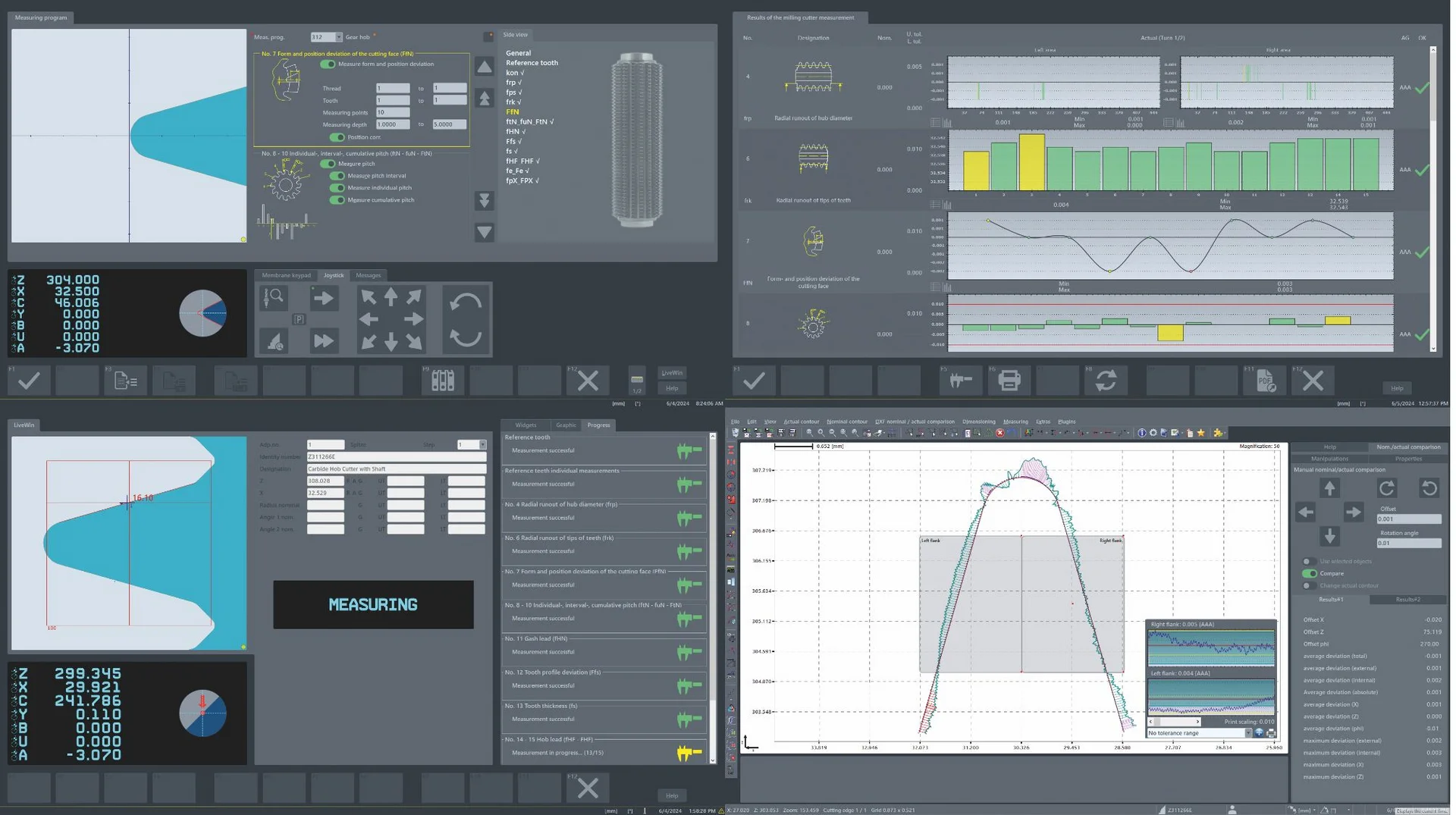Turn off the Compare toggle
The width and height of the screenshot is (1456, 815).
[1309, 573]
